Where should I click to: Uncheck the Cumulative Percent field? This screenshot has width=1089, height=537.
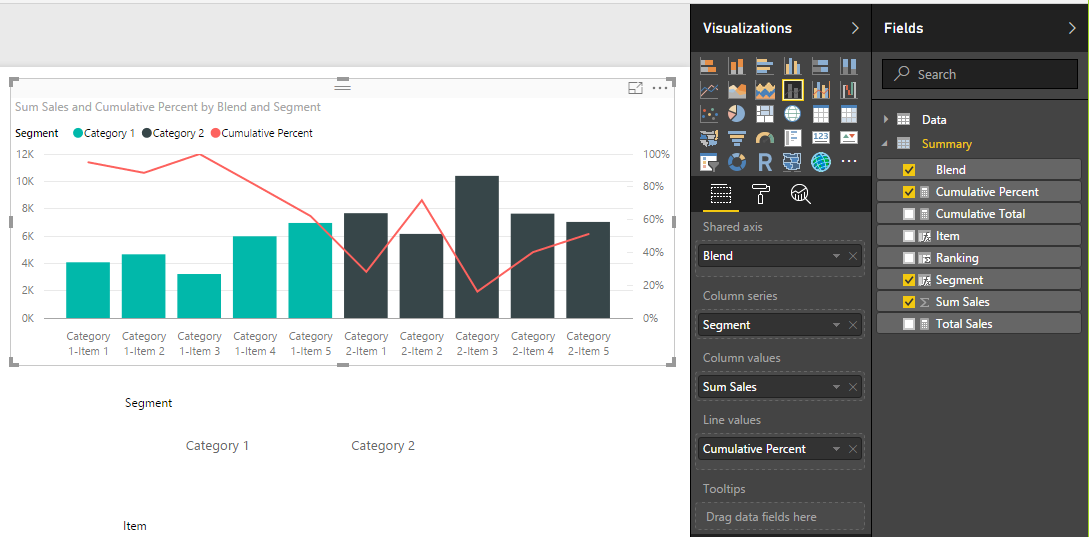908,192
